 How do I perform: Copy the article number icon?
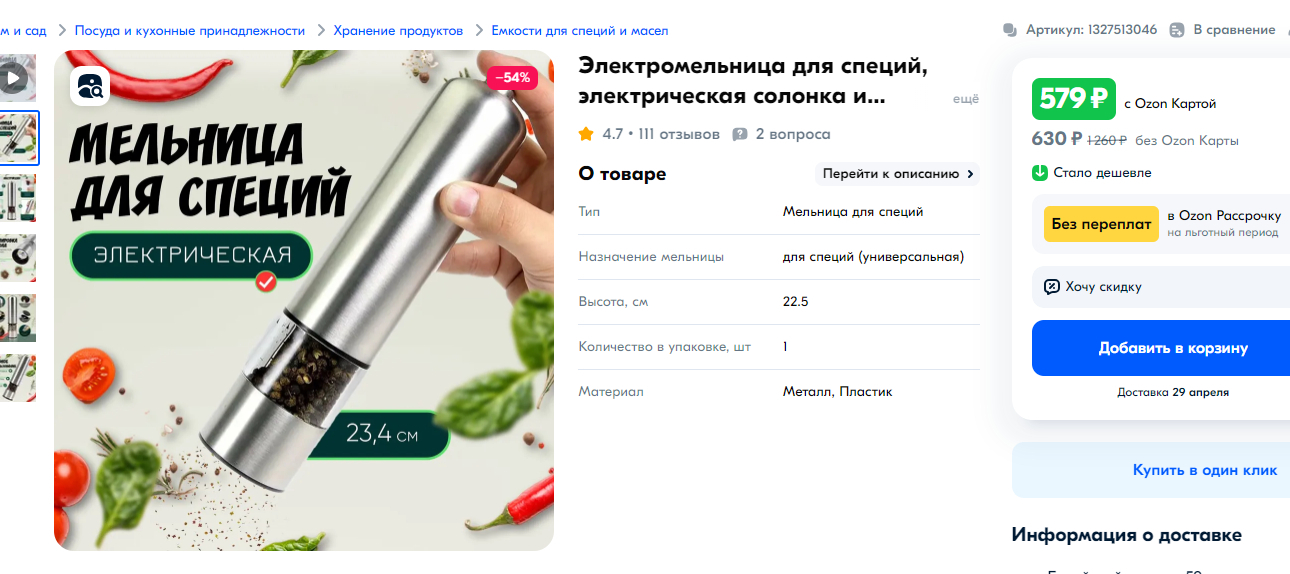point(1010,30)
